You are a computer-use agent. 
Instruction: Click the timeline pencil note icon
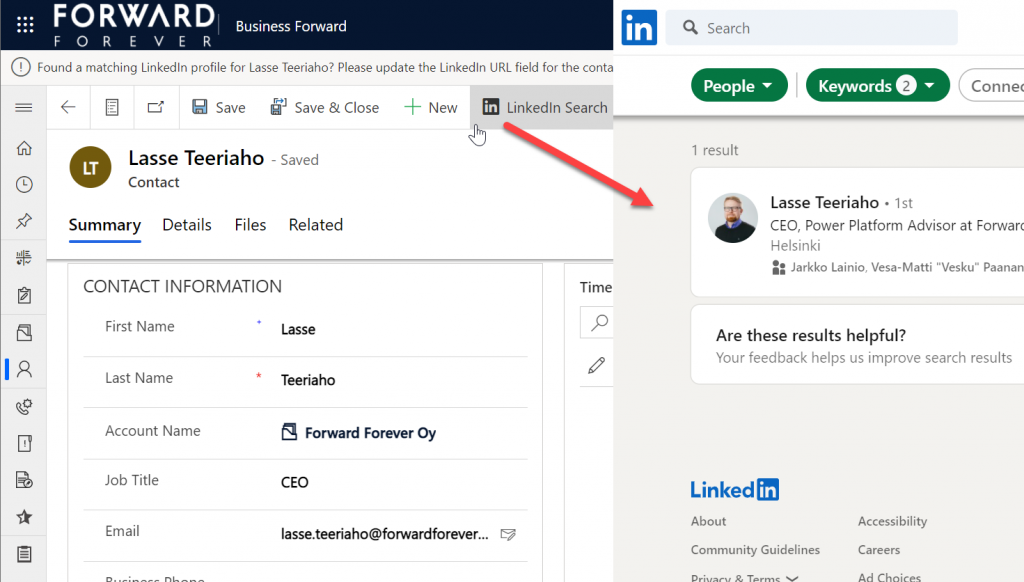[596, 365]
